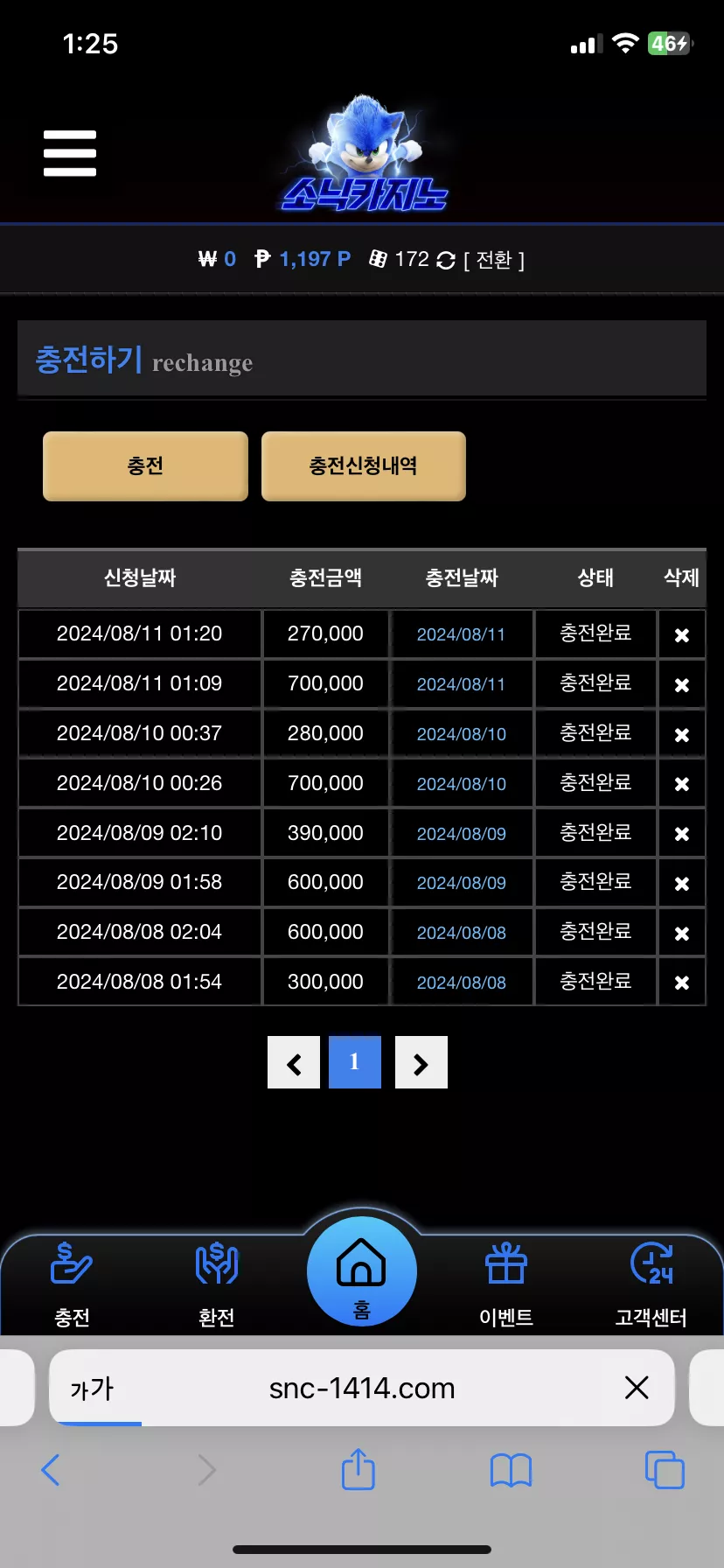Tap the 홈 home button
Viewport: 724px width, 1568px height.
[x=361, y=1272]
